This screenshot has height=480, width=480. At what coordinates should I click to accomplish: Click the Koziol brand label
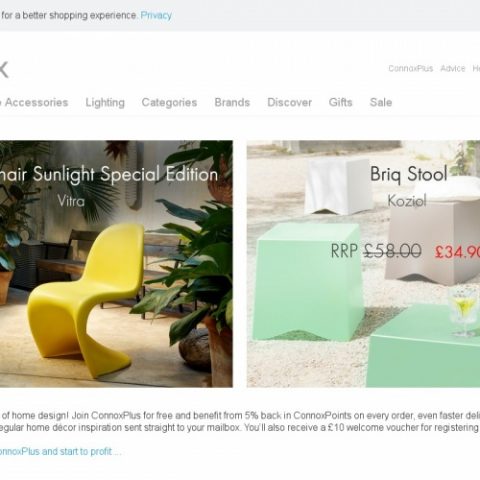[x=407, y=201]
